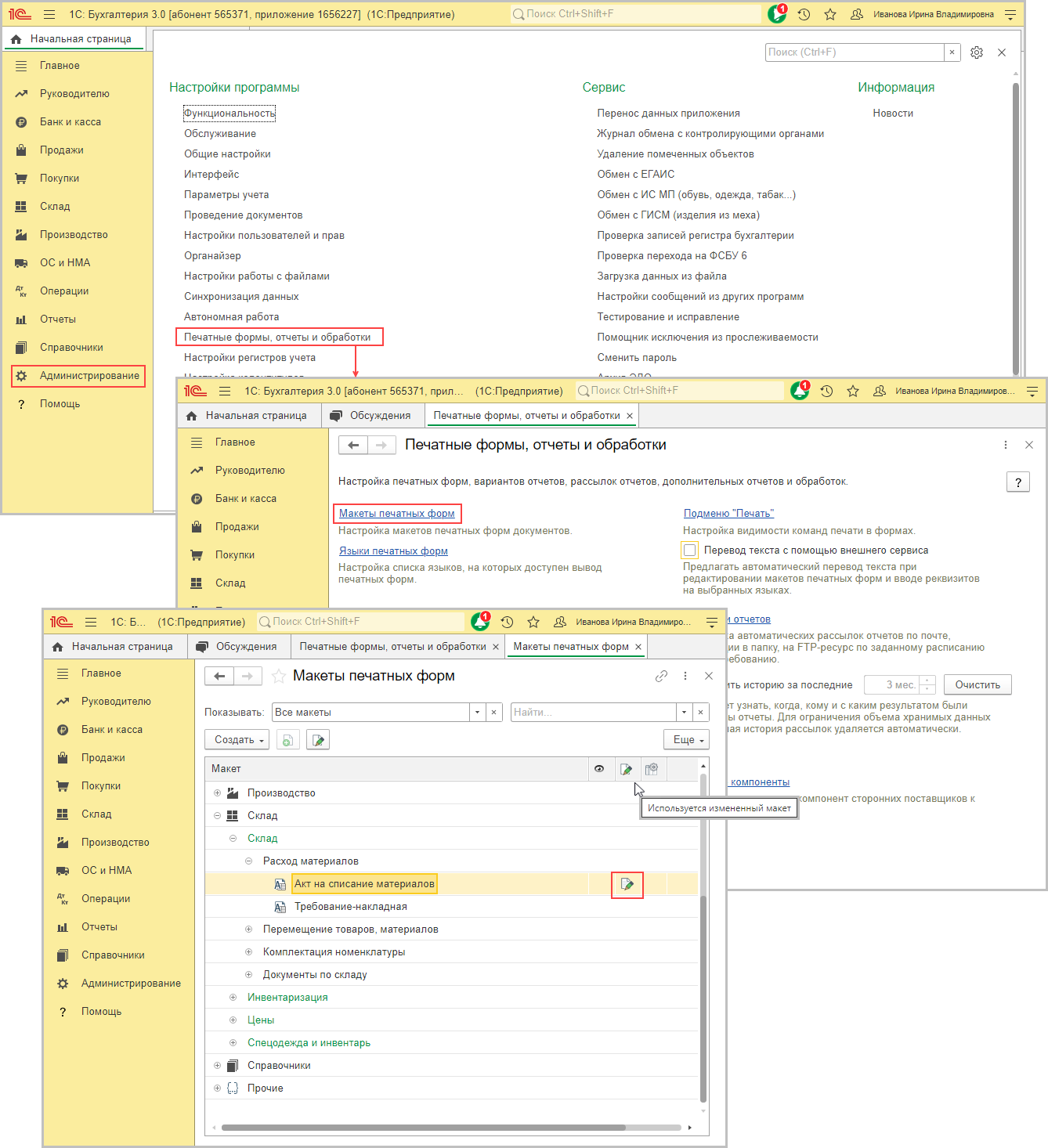
Task: Select the Требование-накладная template row
Action: [451, 907]
